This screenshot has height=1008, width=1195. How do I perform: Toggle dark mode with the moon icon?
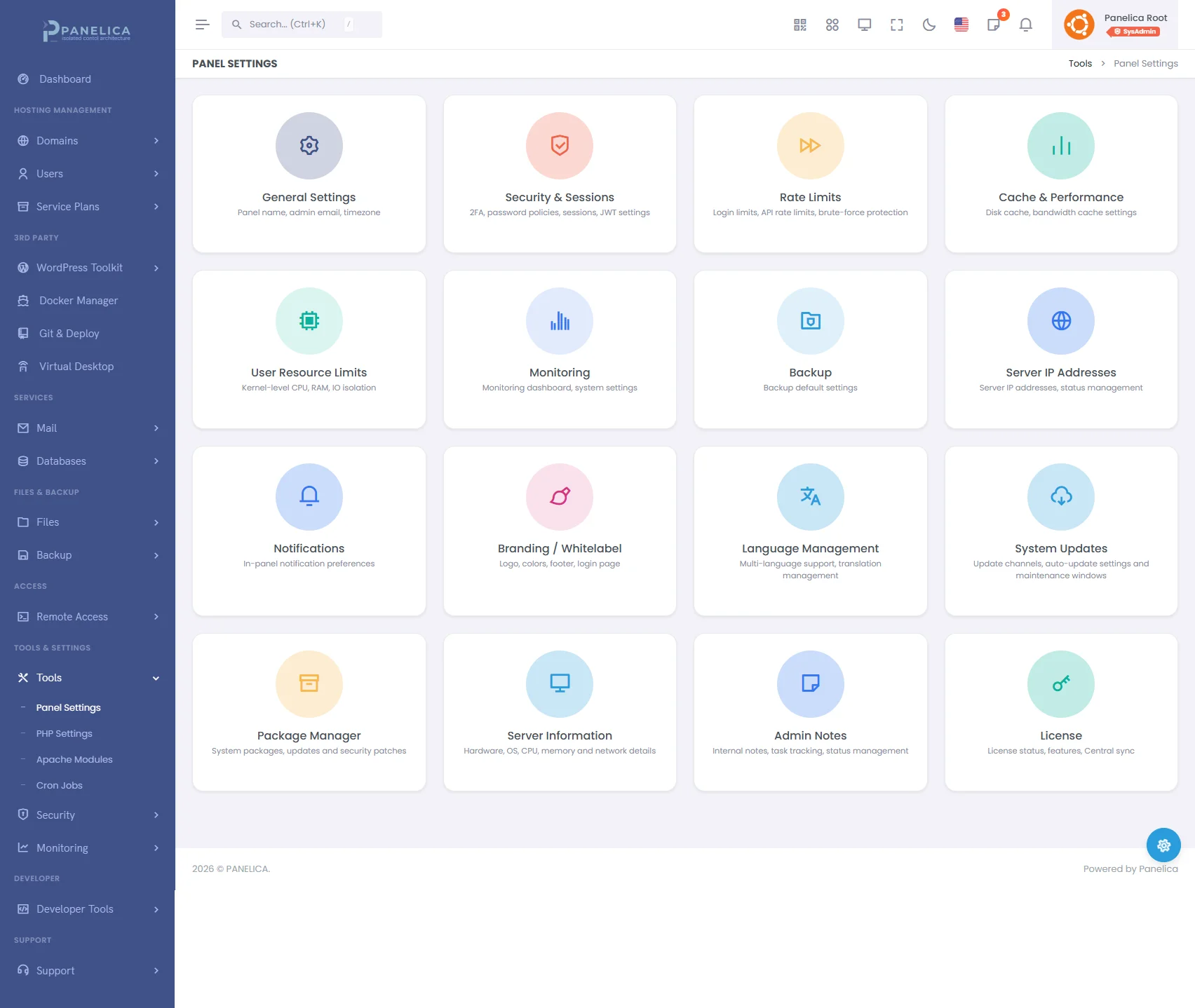click(x=929, y=25)
